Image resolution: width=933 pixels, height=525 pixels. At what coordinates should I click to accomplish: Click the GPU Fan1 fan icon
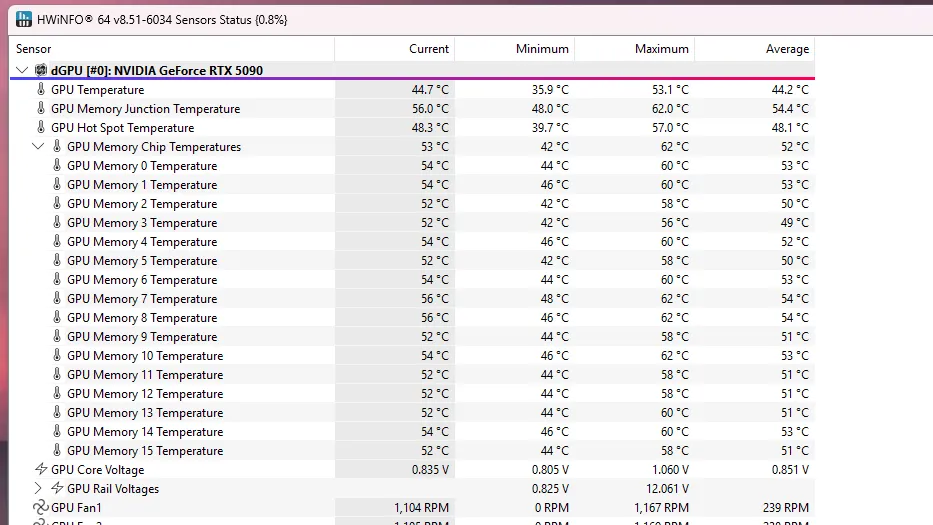pos(40,507)
